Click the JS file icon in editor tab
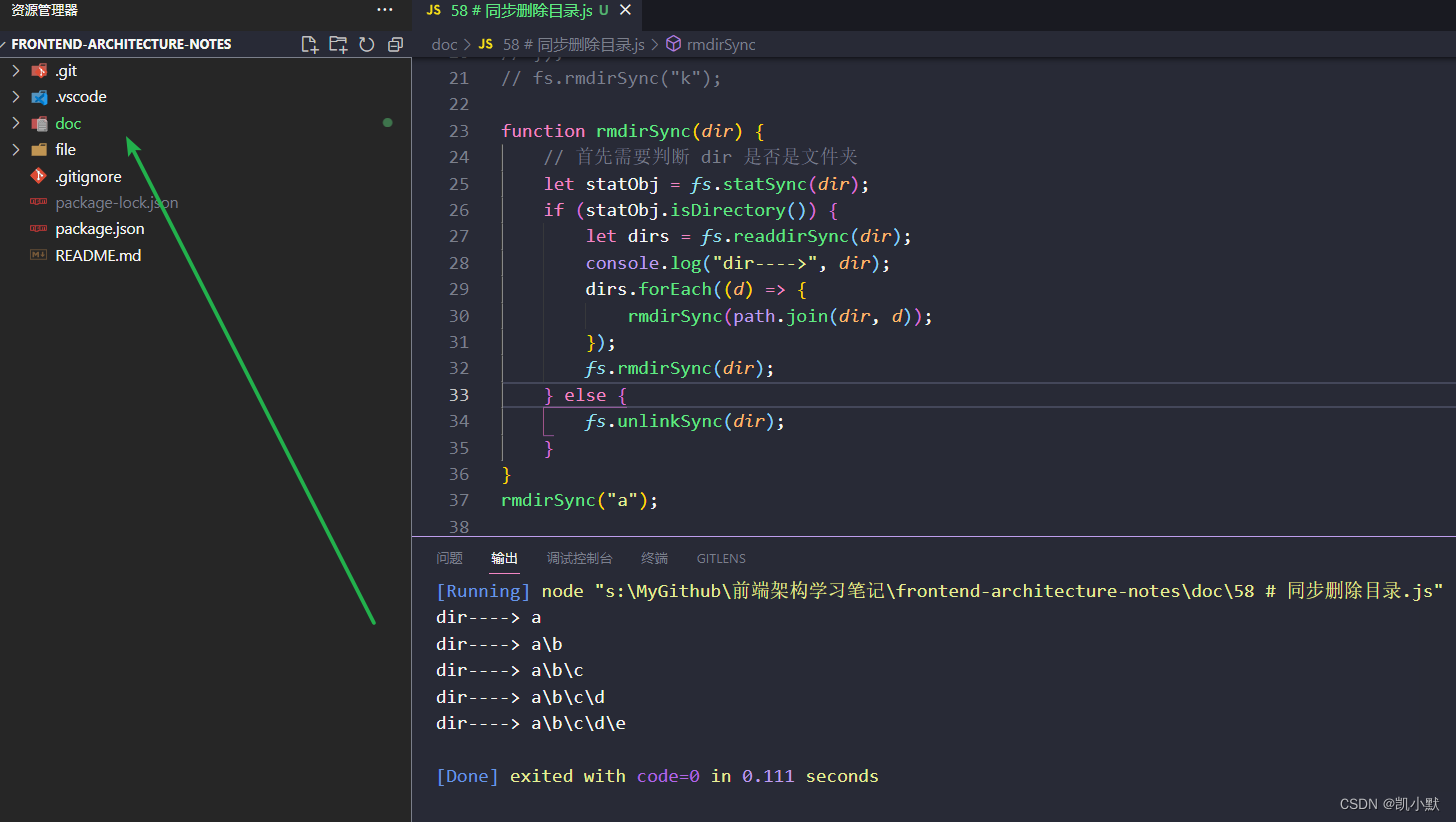1456x822 pixels. pyautogui.click(x=434, y=11)
